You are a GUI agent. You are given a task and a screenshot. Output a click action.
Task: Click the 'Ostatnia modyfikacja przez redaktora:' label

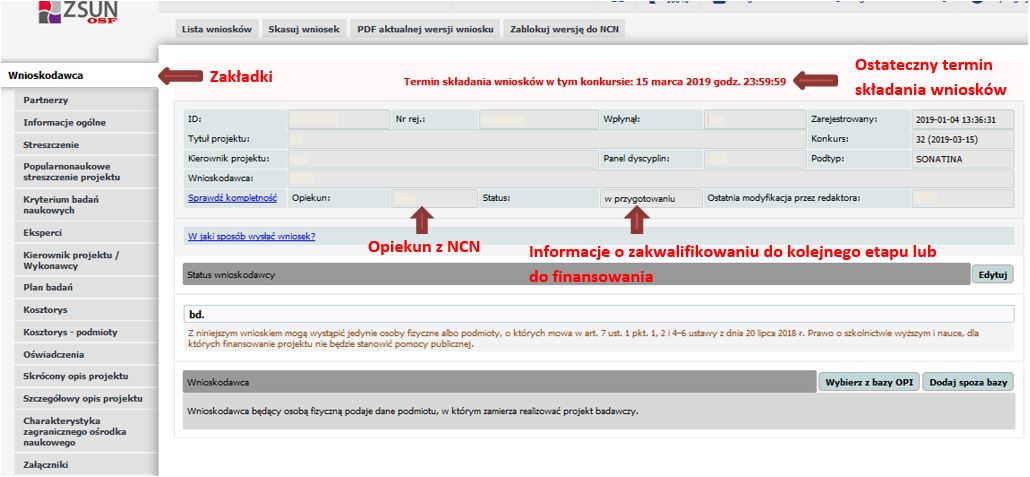[784, 197]
